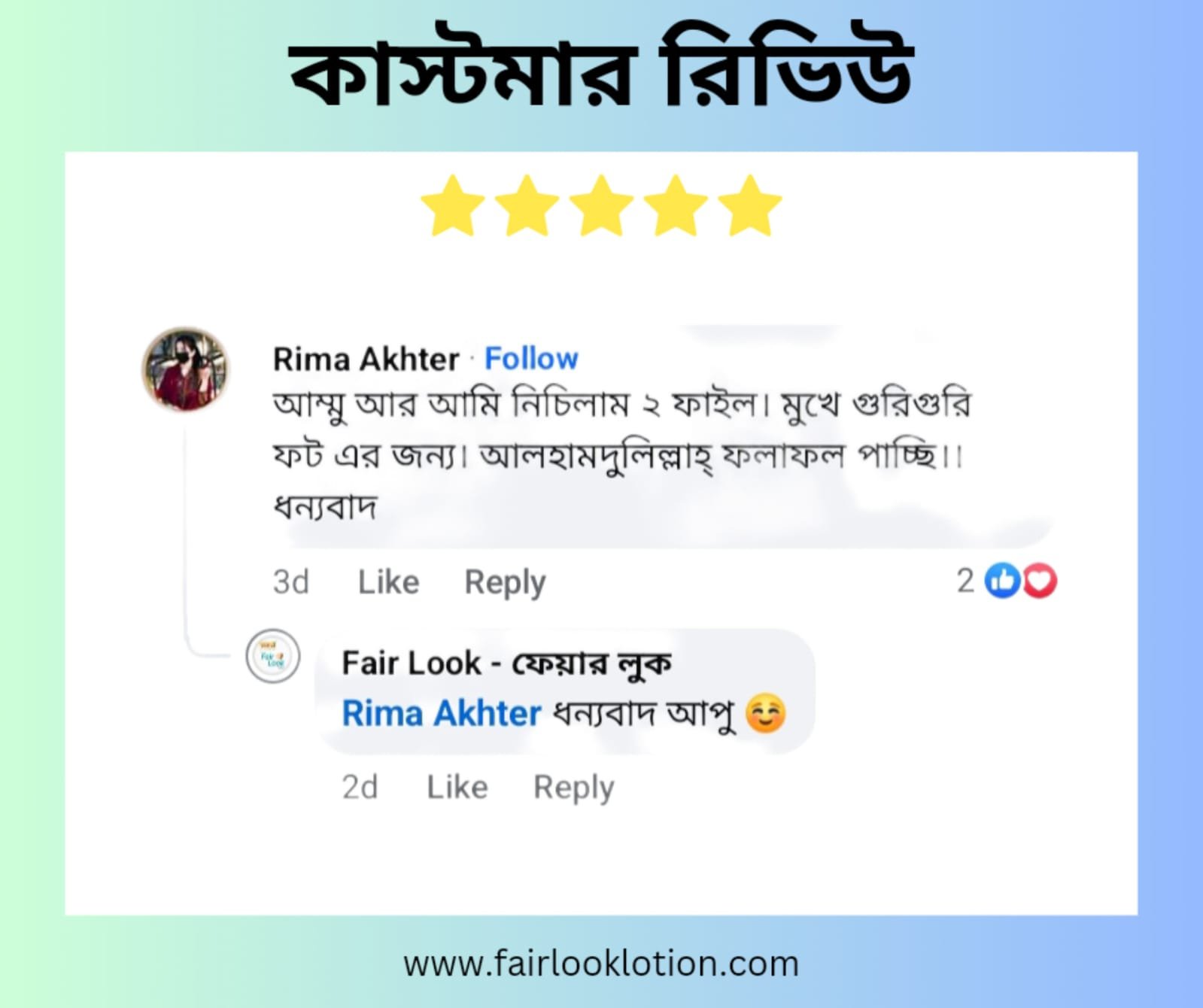Click the smiling emoji in the reply
The image size is (1203, 1008).
tap(765, 713)
